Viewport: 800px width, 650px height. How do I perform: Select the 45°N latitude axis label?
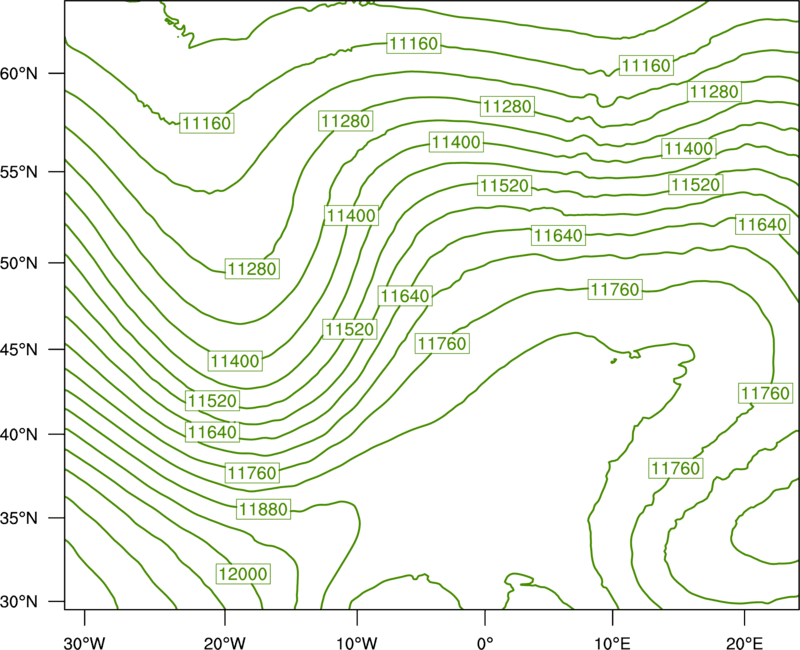click(x=19, y=349)
